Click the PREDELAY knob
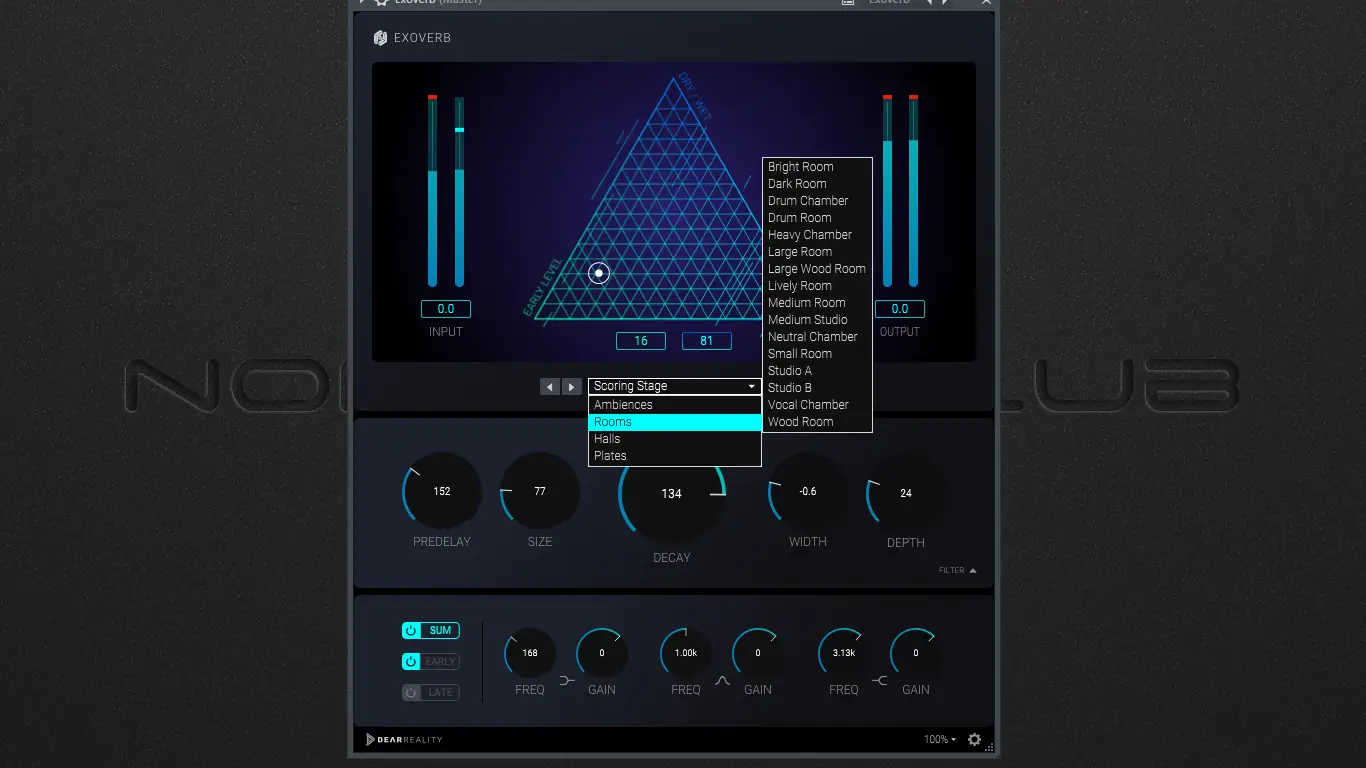Viewport: 1366px width, 768px height. [442, 491]
